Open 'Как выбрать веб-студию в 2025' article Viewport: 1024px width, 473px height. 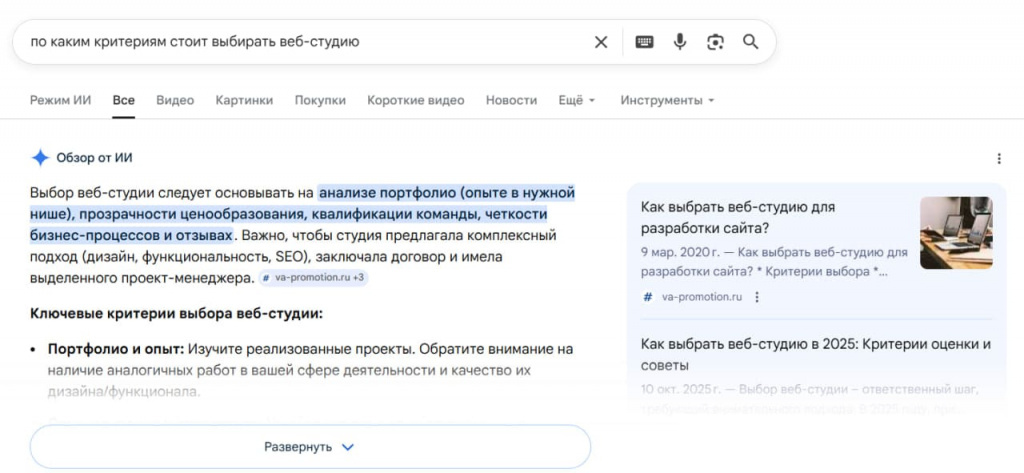pyautogui.click(x=816, y=354)
